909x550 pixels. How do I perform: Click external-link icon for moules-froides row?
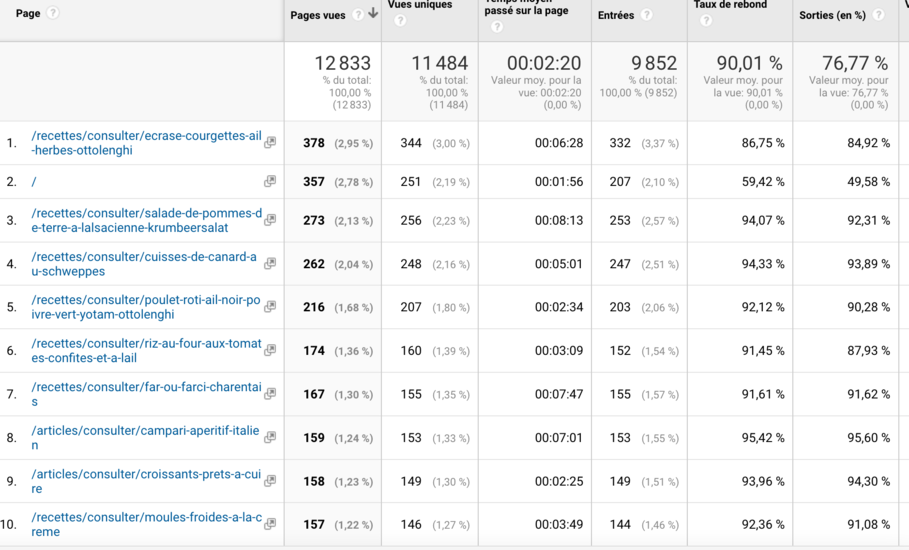coord(270,524)
